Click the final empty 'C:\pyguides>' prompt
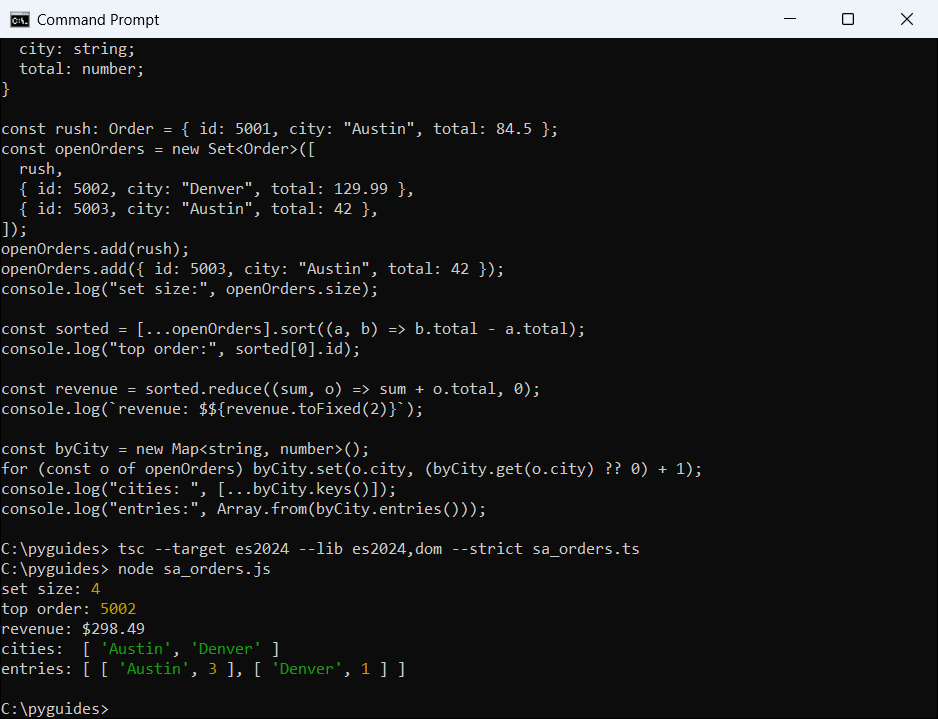 point(55,709)
